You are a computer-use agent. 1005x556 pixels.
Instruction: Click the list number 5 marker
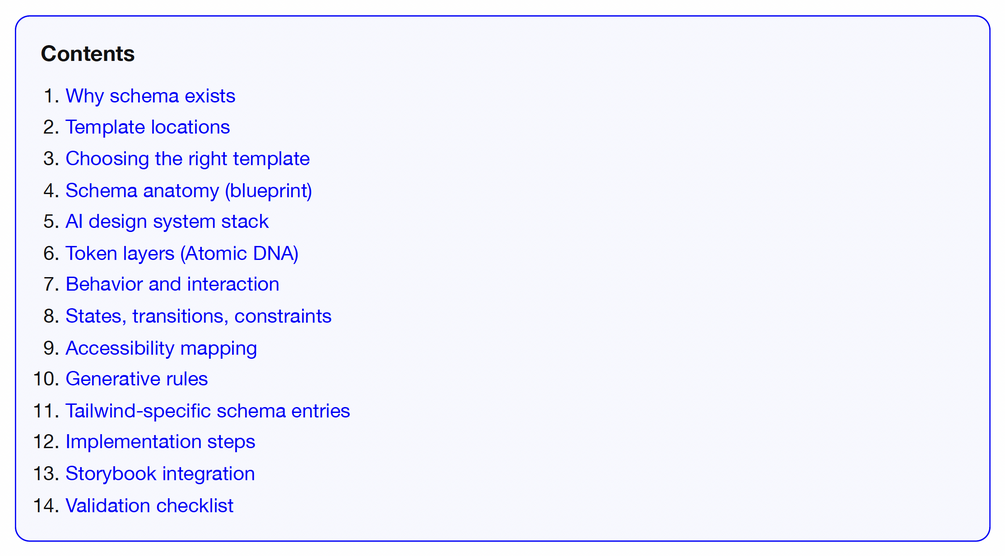tap(51, 222)
